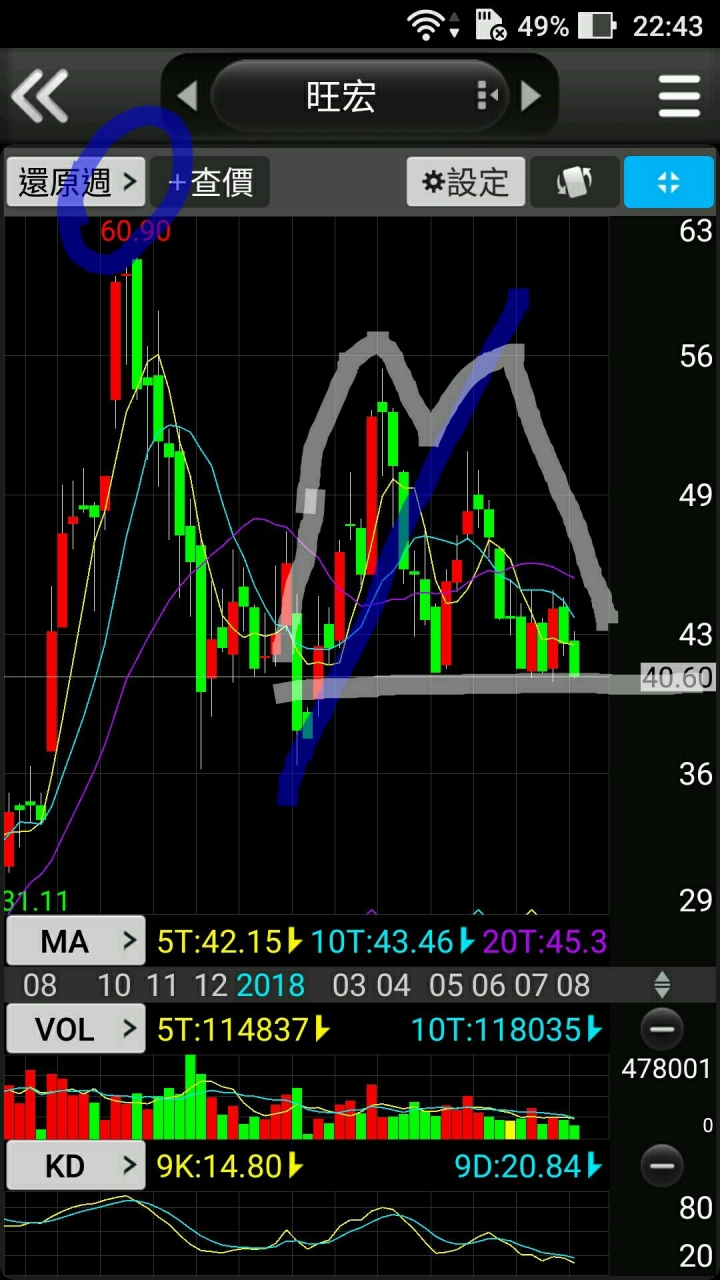Tap the 22:43 clock in status bar
The width and height of the screenshot is (720, 1280).
click(x=668, y=25)
